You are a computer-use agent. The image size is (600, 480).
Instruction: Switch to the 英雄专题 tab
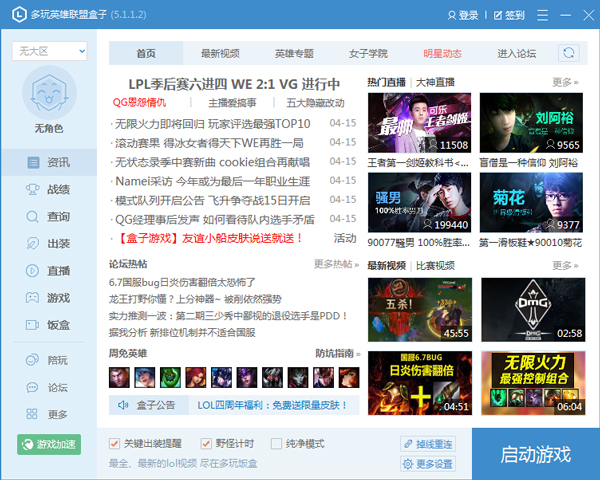(x=294, y=53)
